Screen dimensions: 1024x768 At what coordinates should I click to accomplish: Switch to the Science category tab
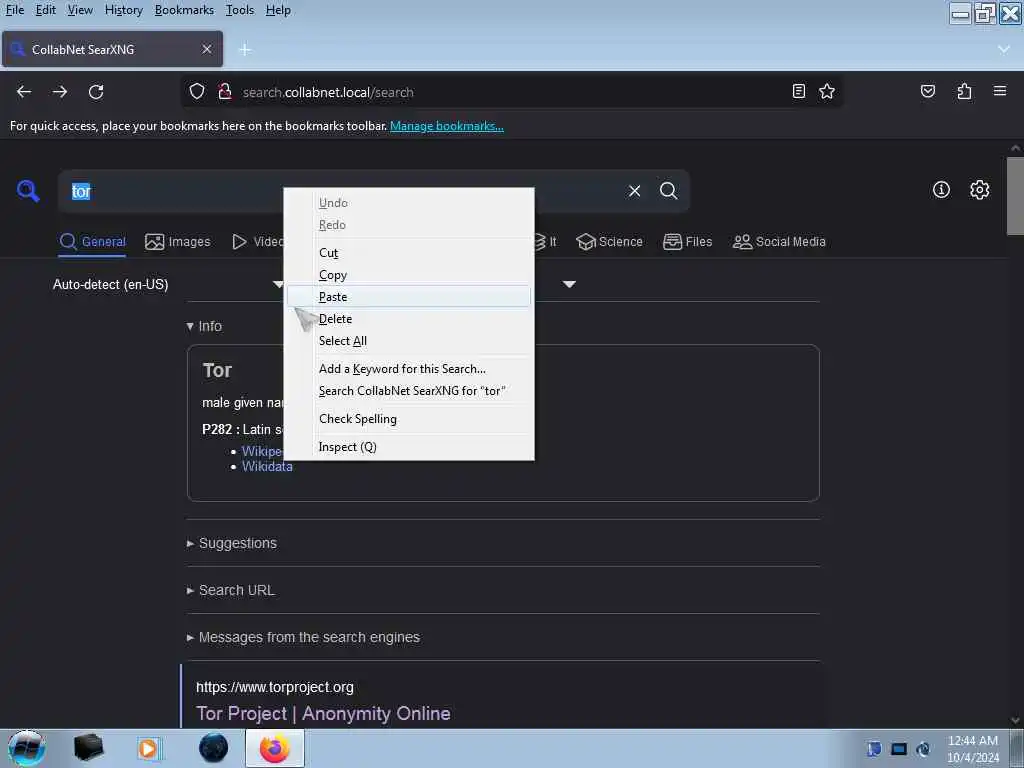pyautogui.click(x=609, y=242)
